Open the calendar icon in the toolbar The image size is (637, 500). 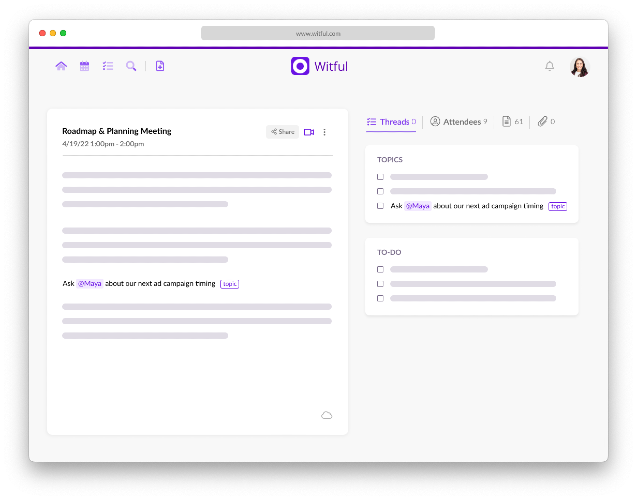pyautogui.click(x=84, y=66)
